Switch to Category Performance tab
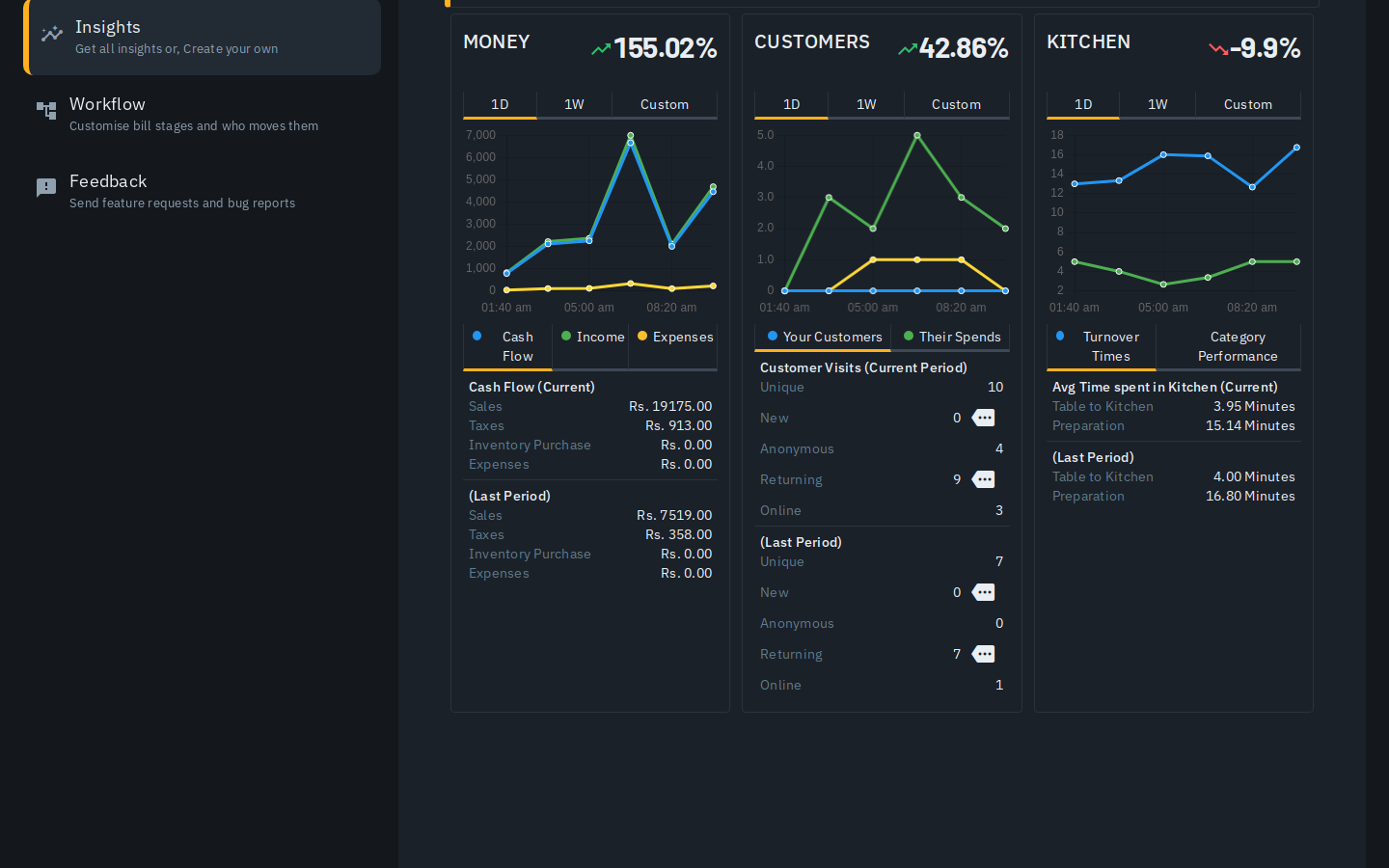Screen dimensions: 1389x868 (1229, 346)
